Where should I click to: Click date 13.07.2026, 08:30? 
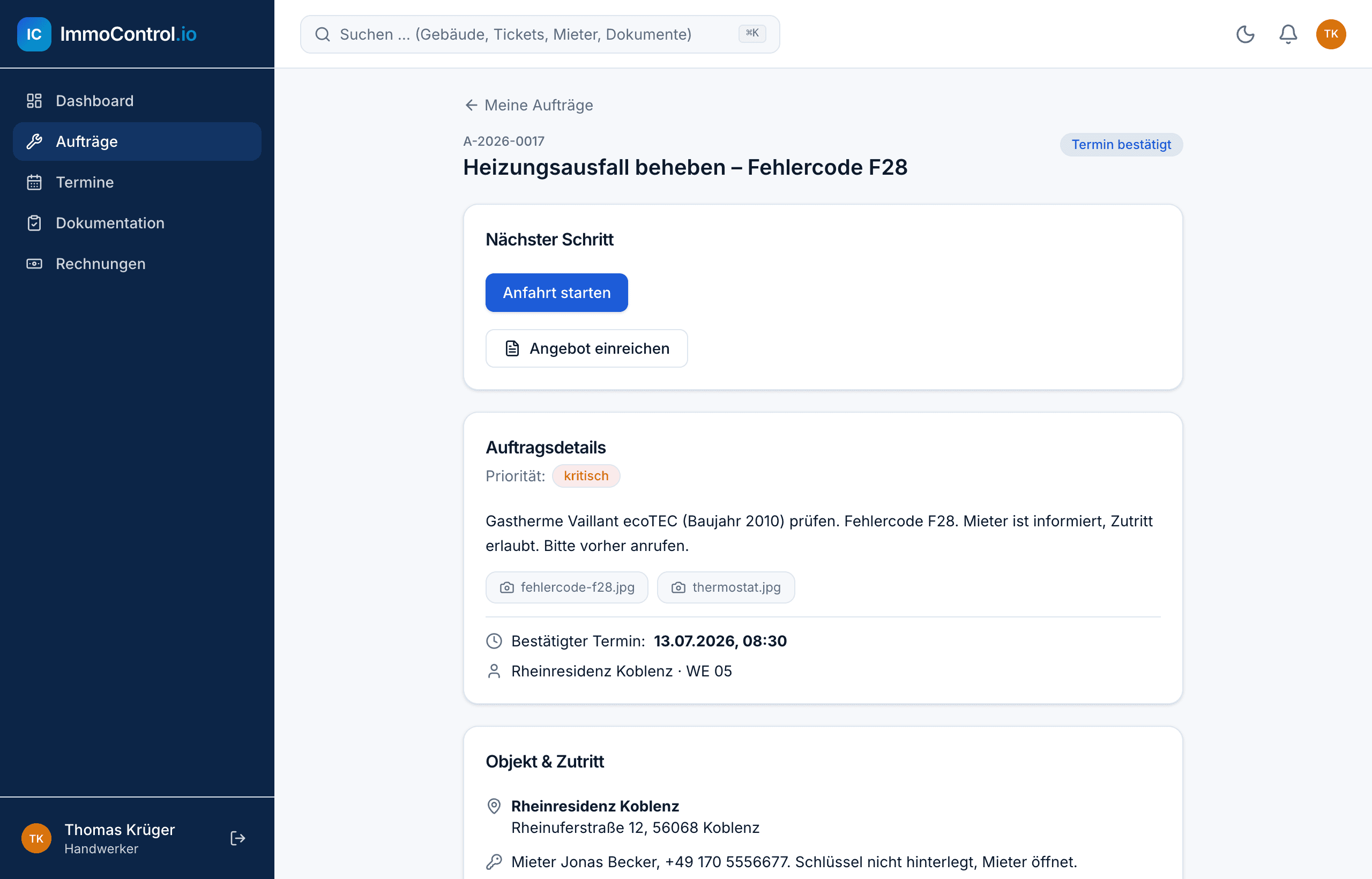coord(720,641)
